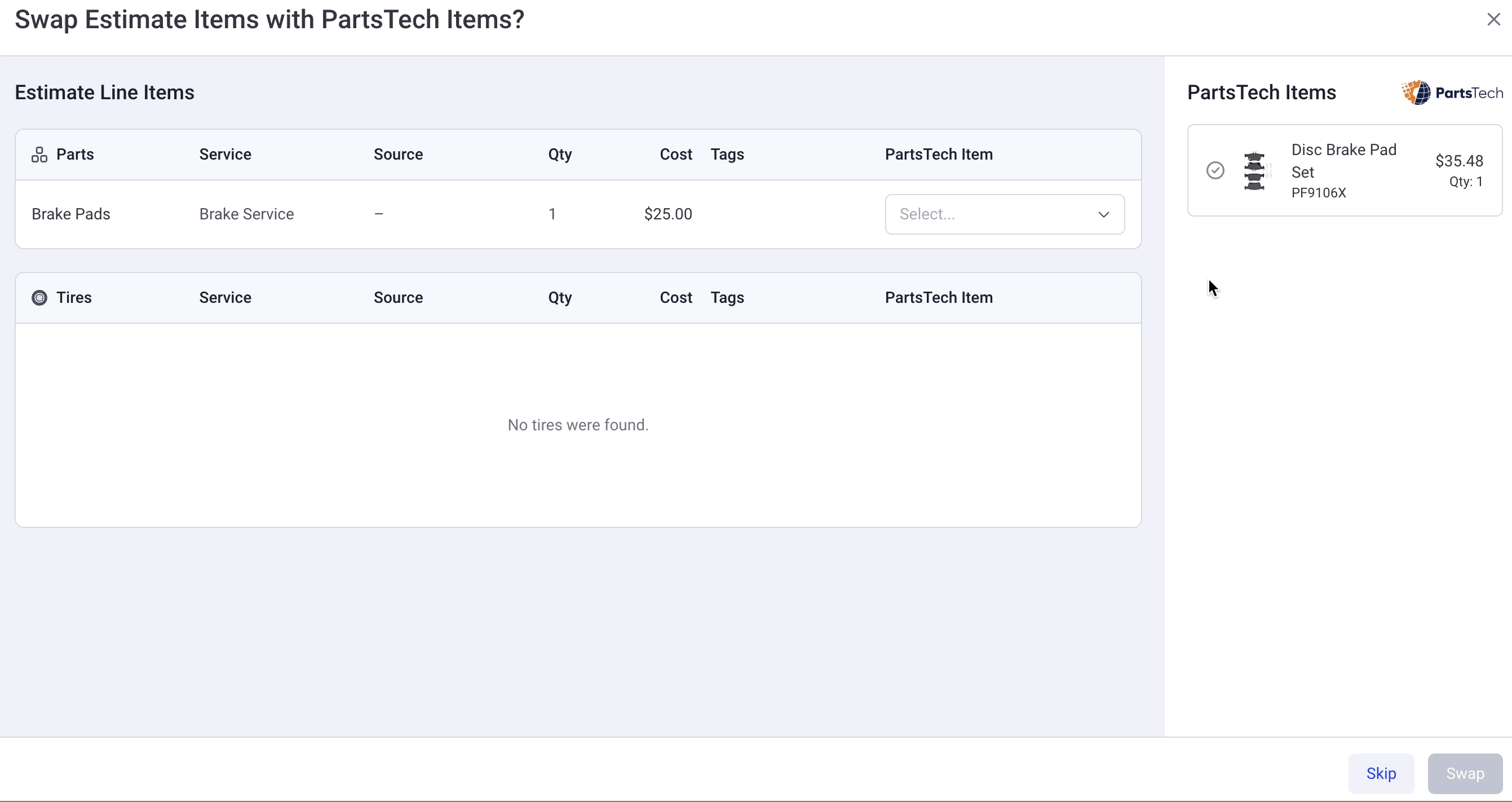Click the Parts table Cost column header
This screenshot has width=1512, height=802.
(675, 155)
